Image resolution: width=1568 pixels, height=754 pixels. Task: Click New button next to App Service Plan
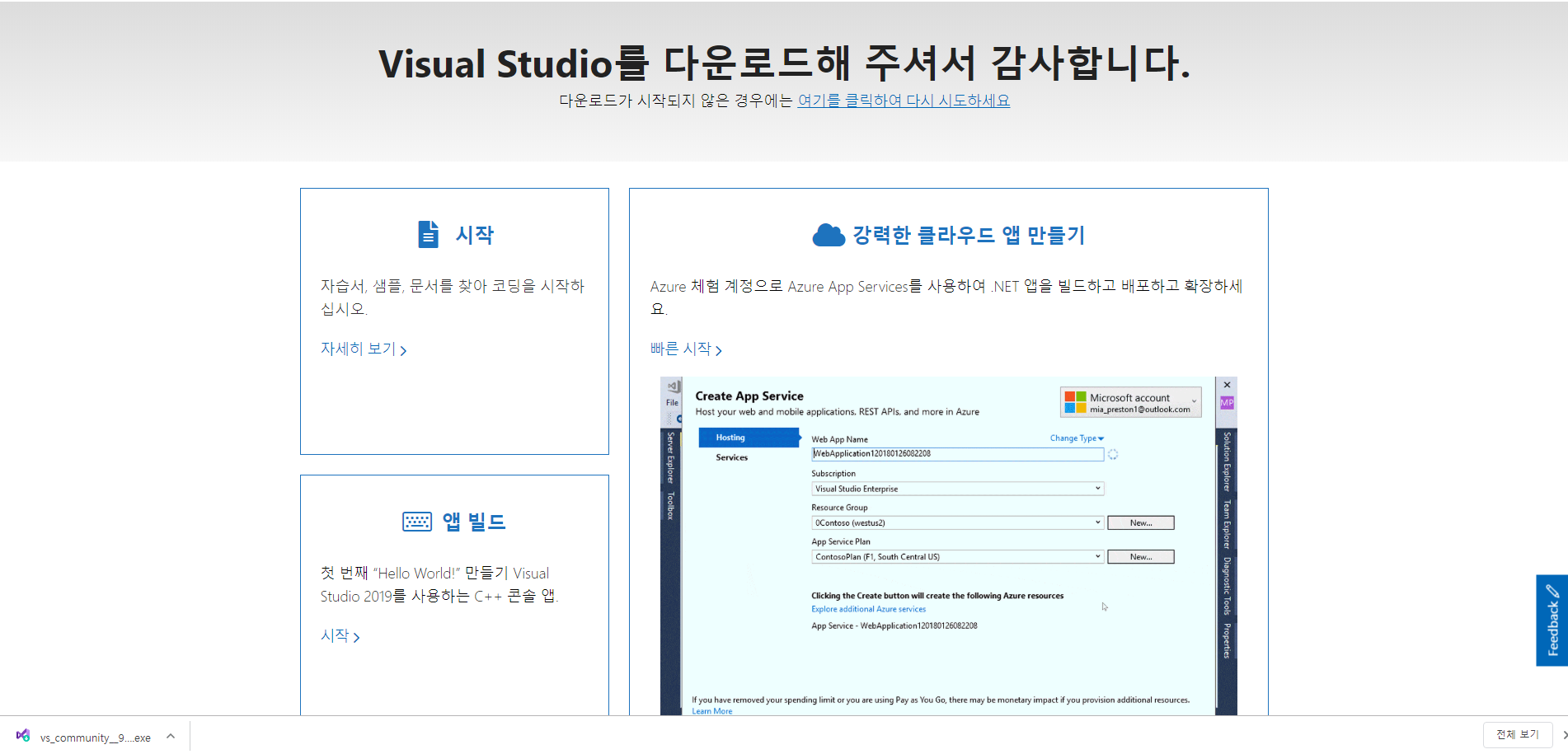1141,557
